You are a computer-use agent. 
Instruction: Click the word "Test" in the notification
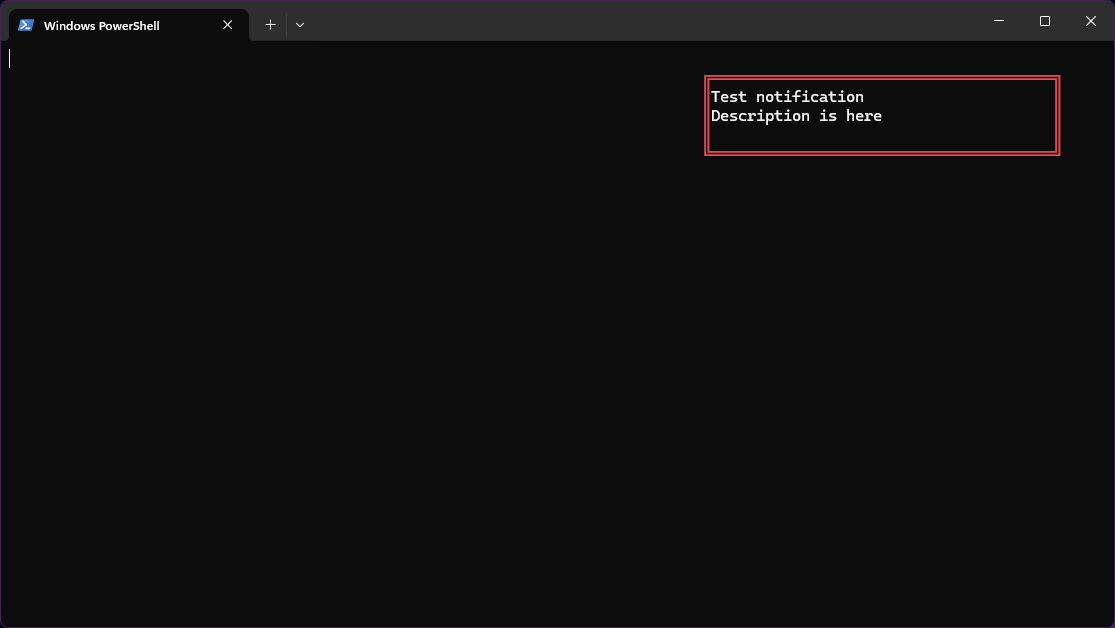[x=729, y=97]
